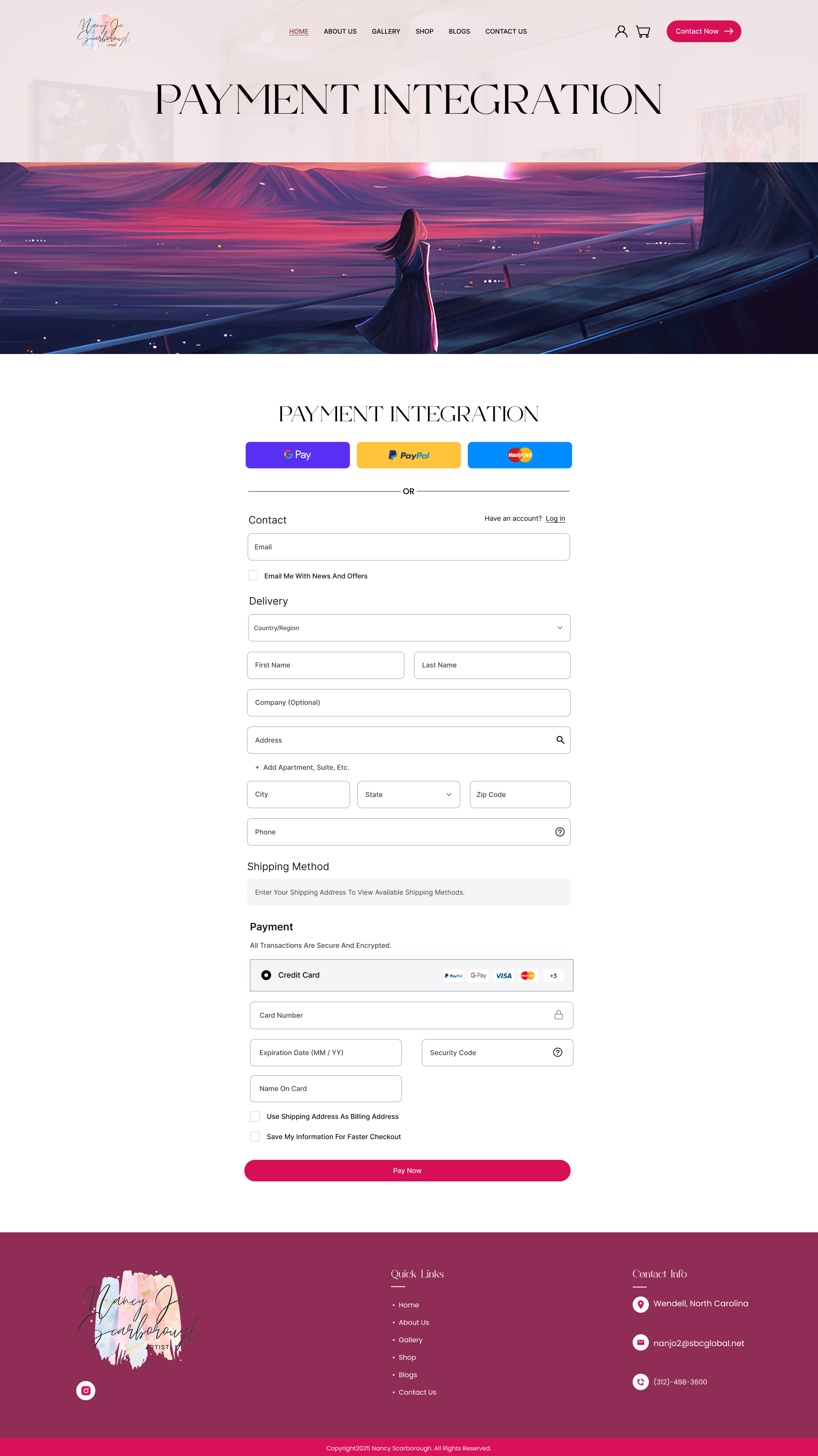
Task: Select the Credit Card radio button
Action: pos(266,975)
